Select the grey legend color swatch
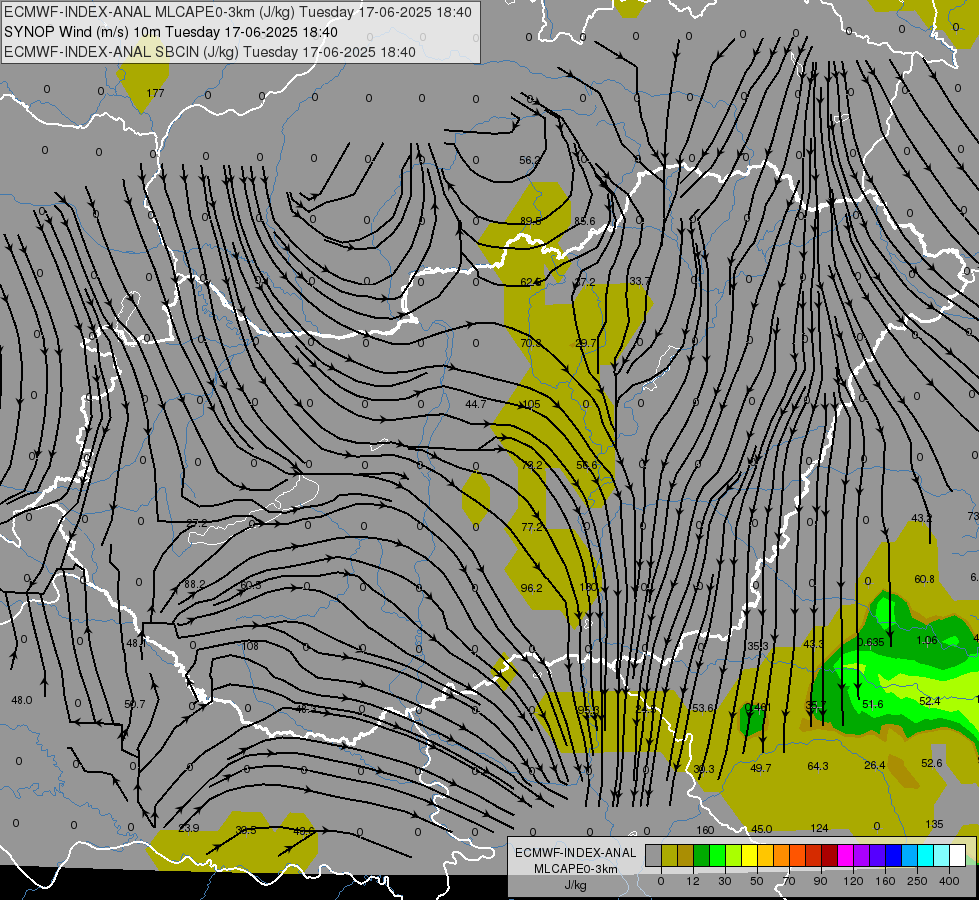 pos(653,855)
